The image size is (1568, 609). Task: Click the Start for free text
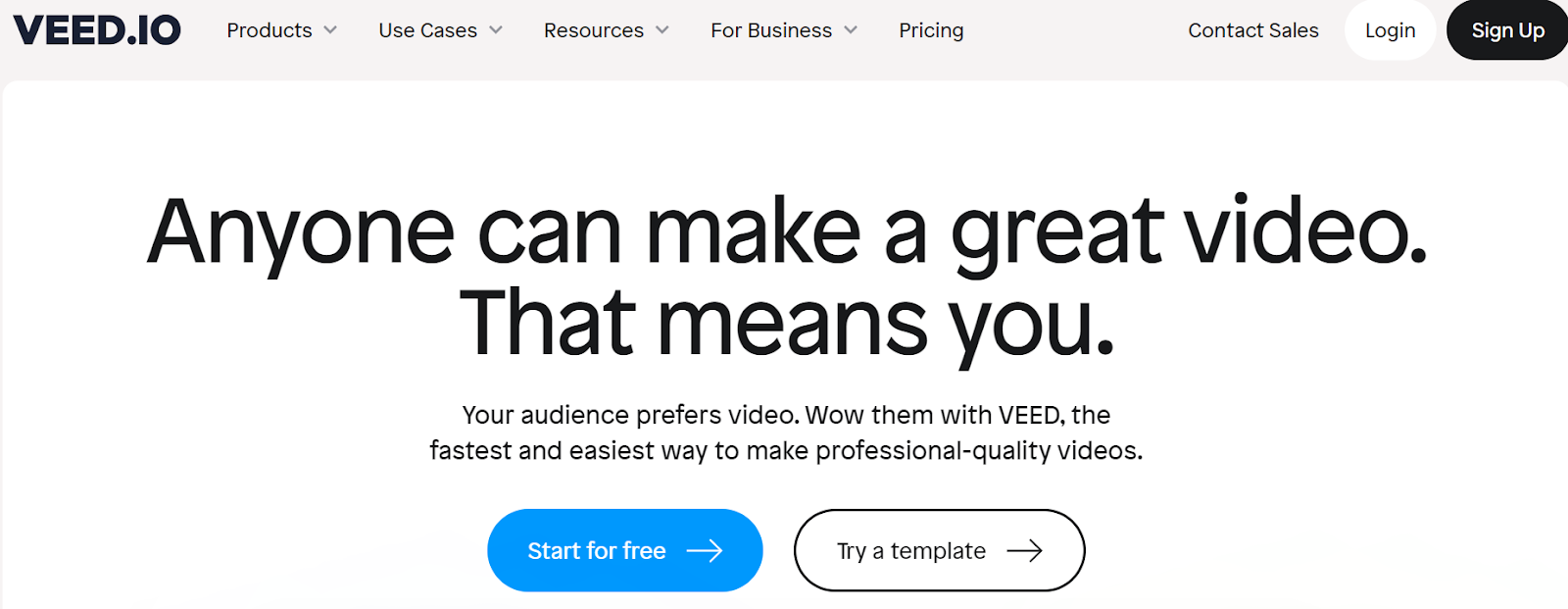pyautogui.click(x=596, y=551)
